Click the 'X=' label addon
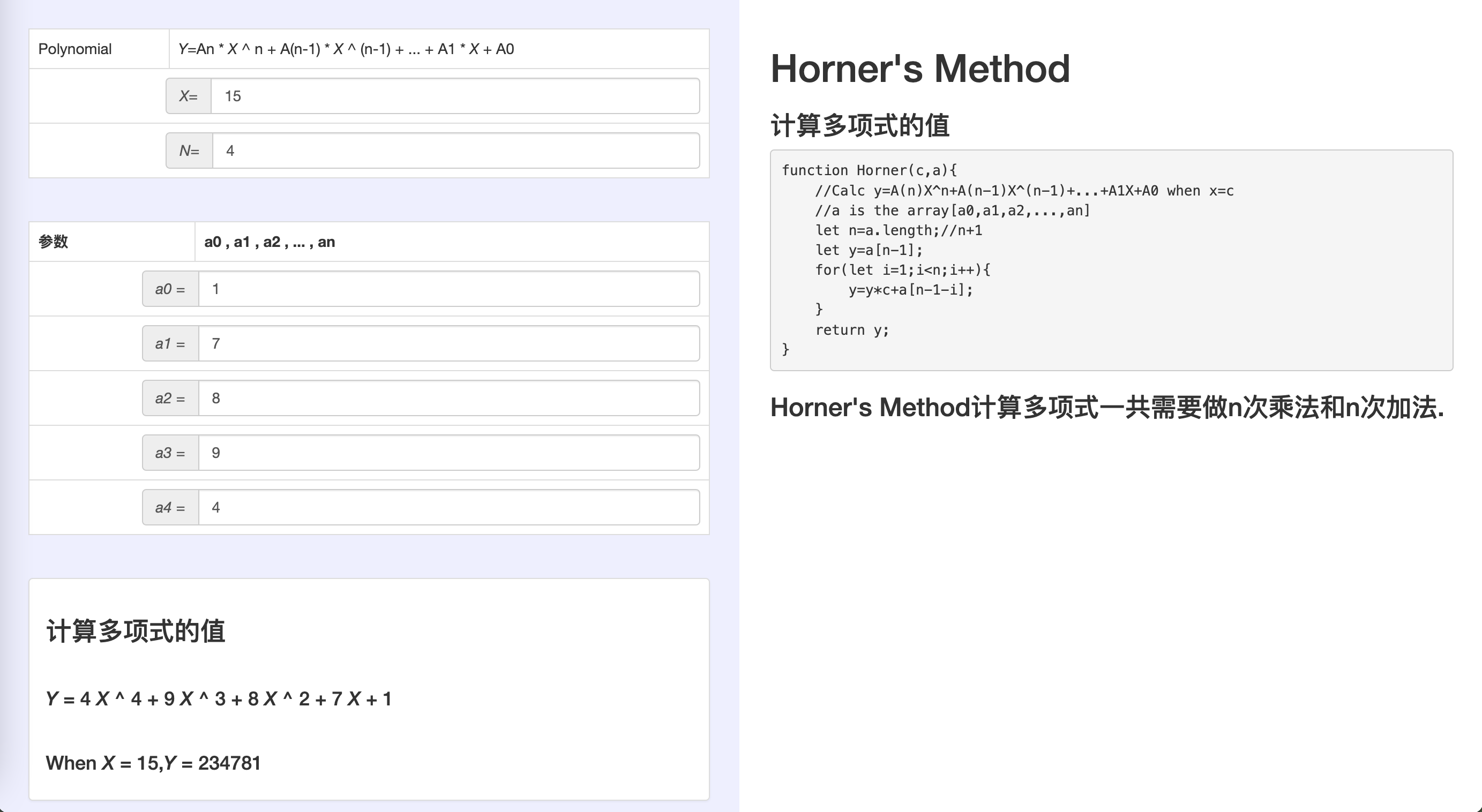1482x812 pixels. (189, 96)
